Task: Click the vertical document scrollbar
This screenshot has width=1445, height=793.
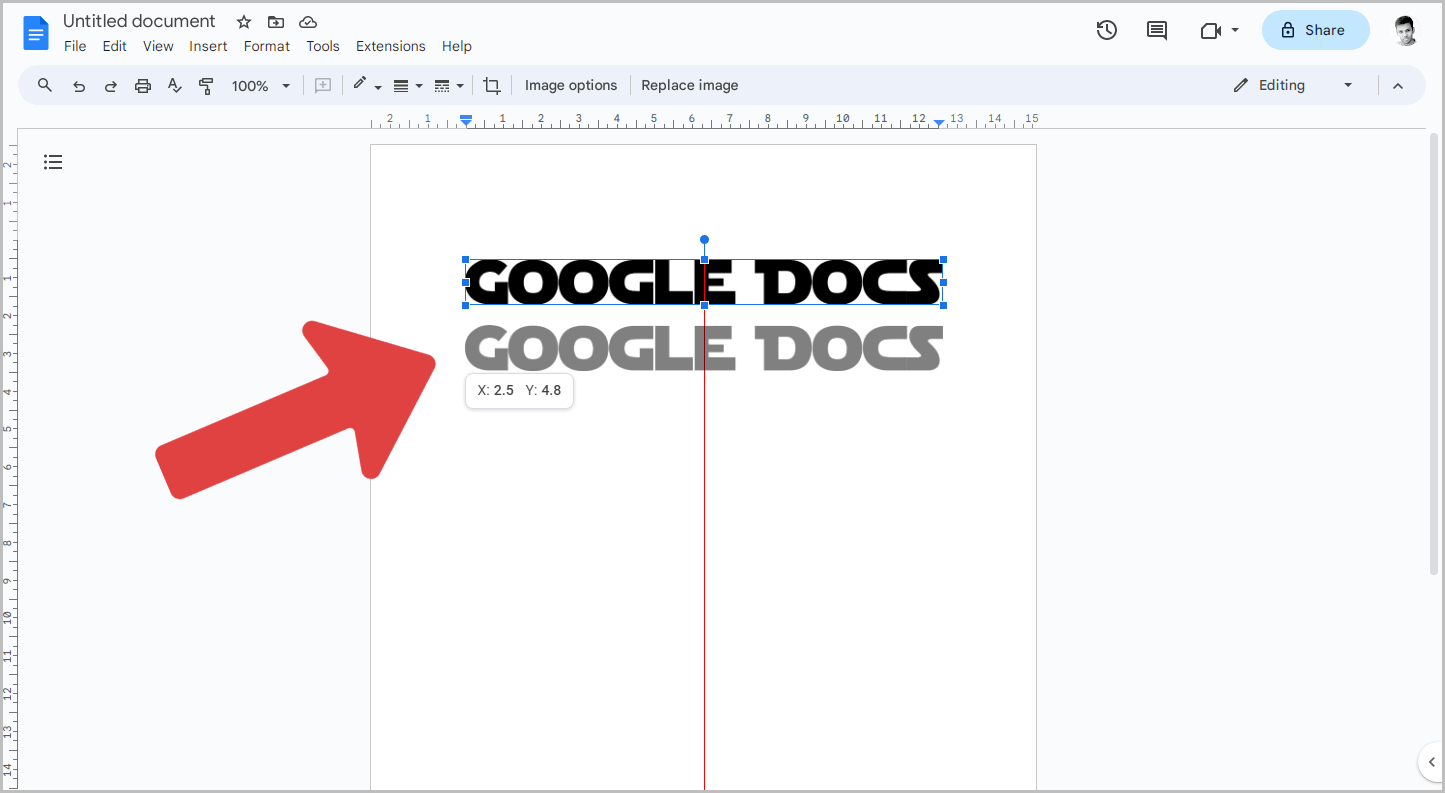Action: (x=1434, y=354)
